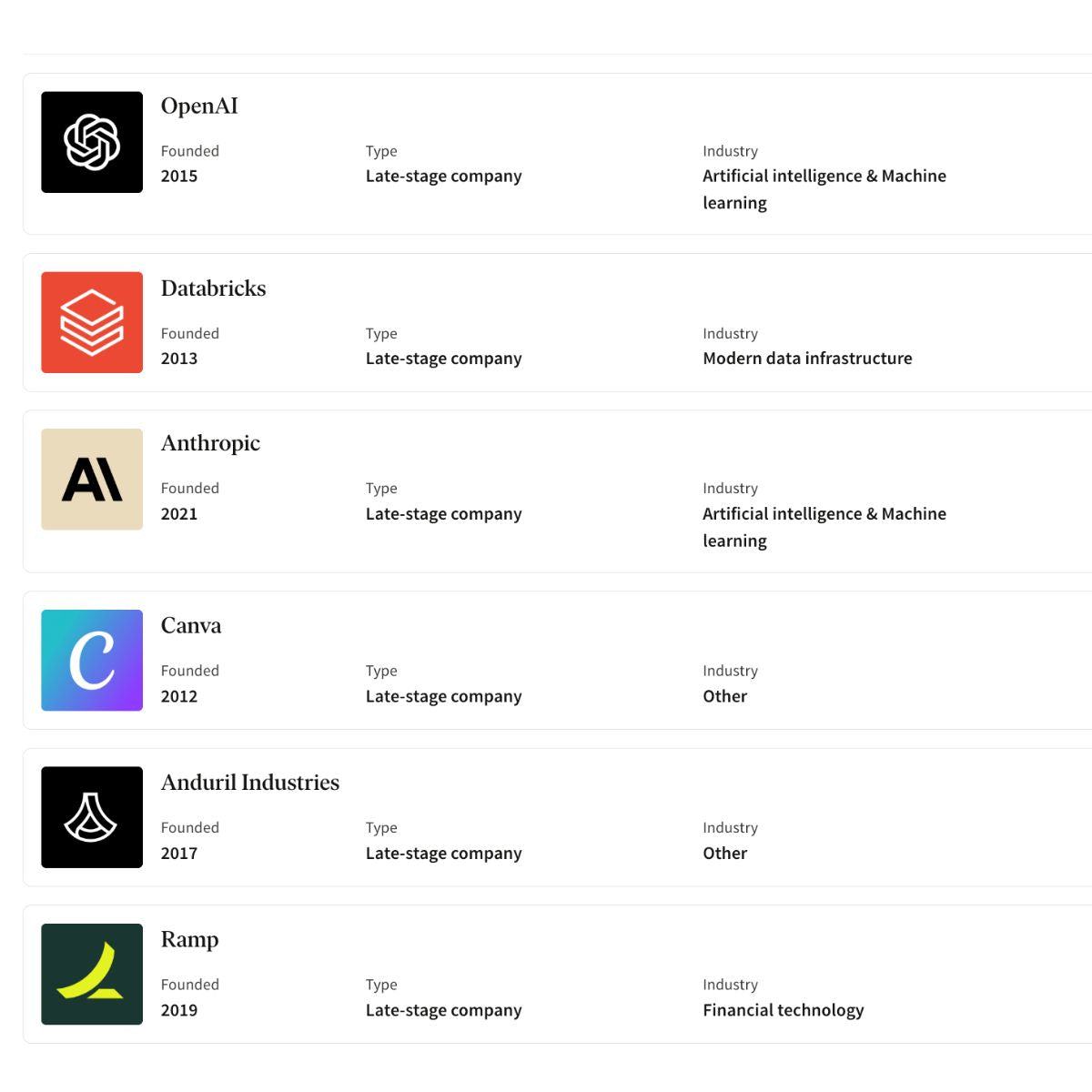Click the Anthropic logo icon
The image size is (1092, 1092).
click(92, 480)
